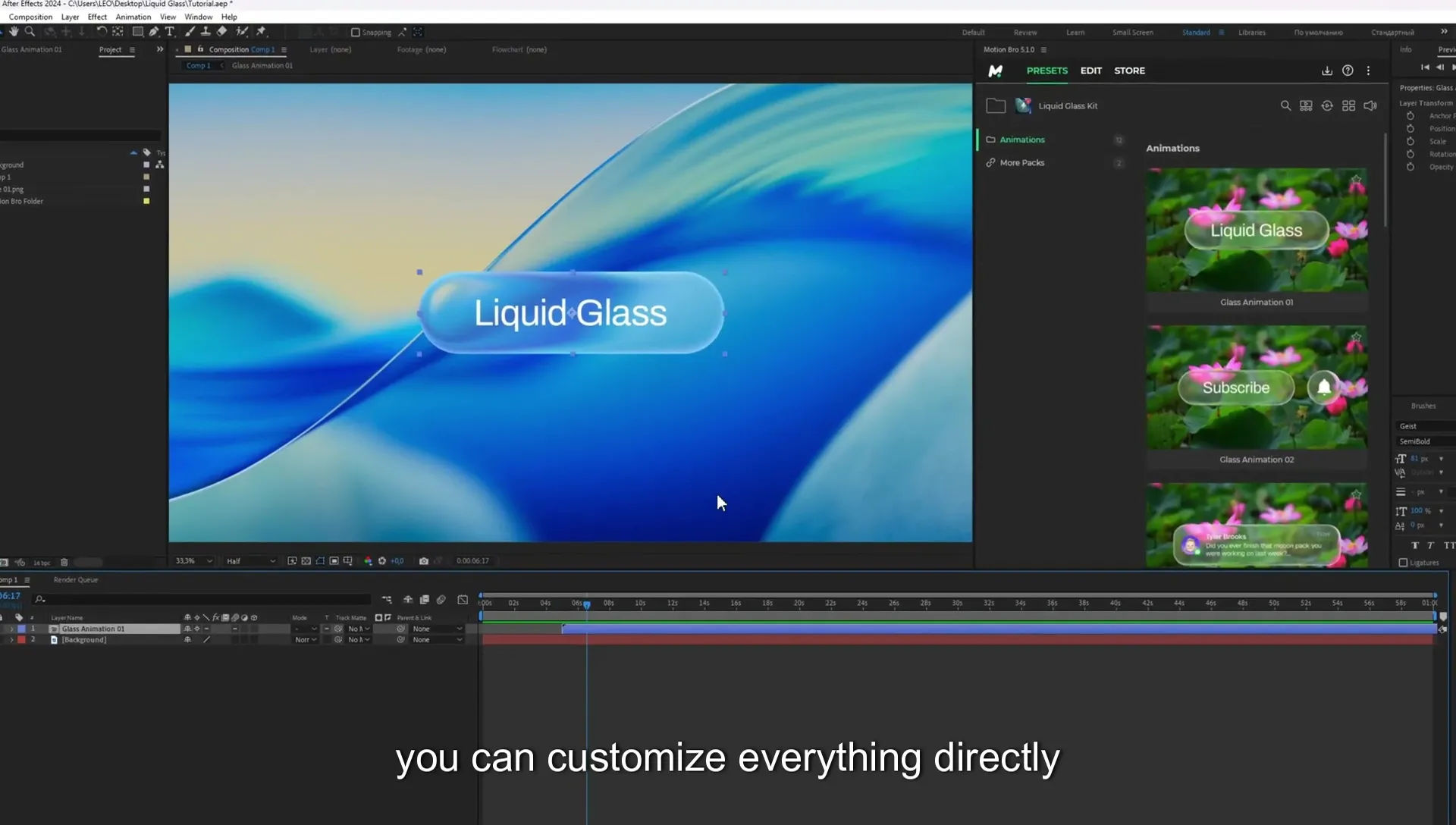Toggle Ligatures checkbox in Character panel

(x=1403, y=563)
